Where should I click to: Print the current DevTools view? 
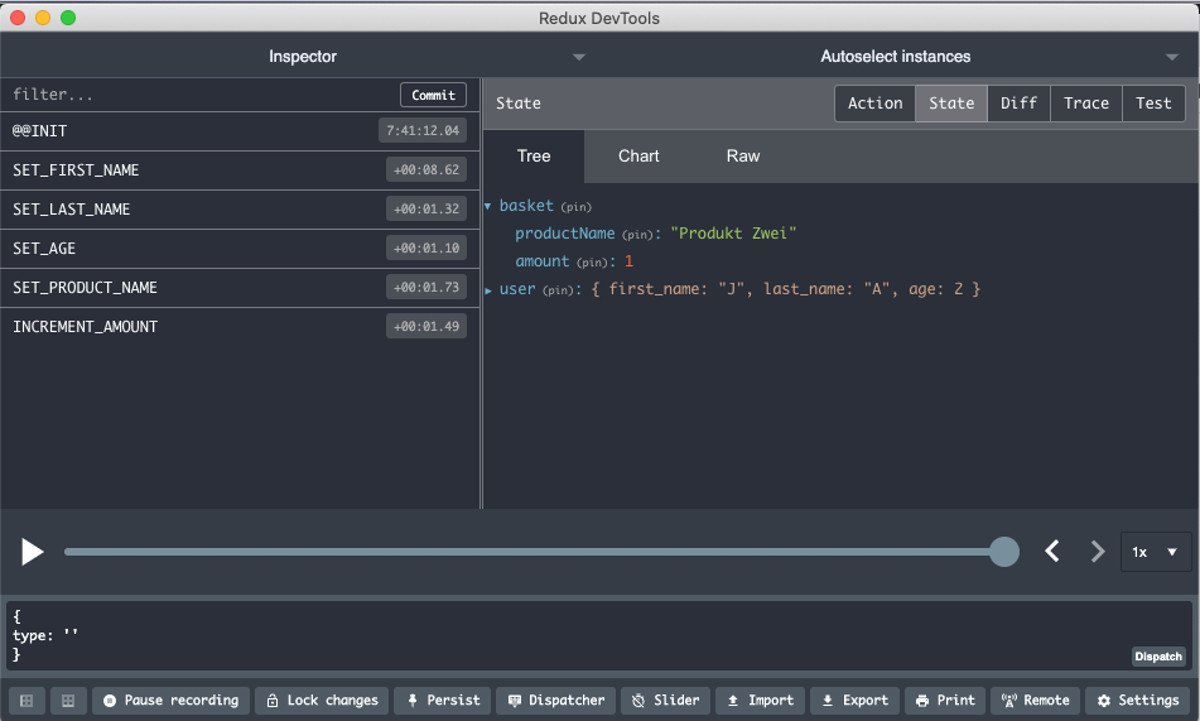[x=946, y=700]
